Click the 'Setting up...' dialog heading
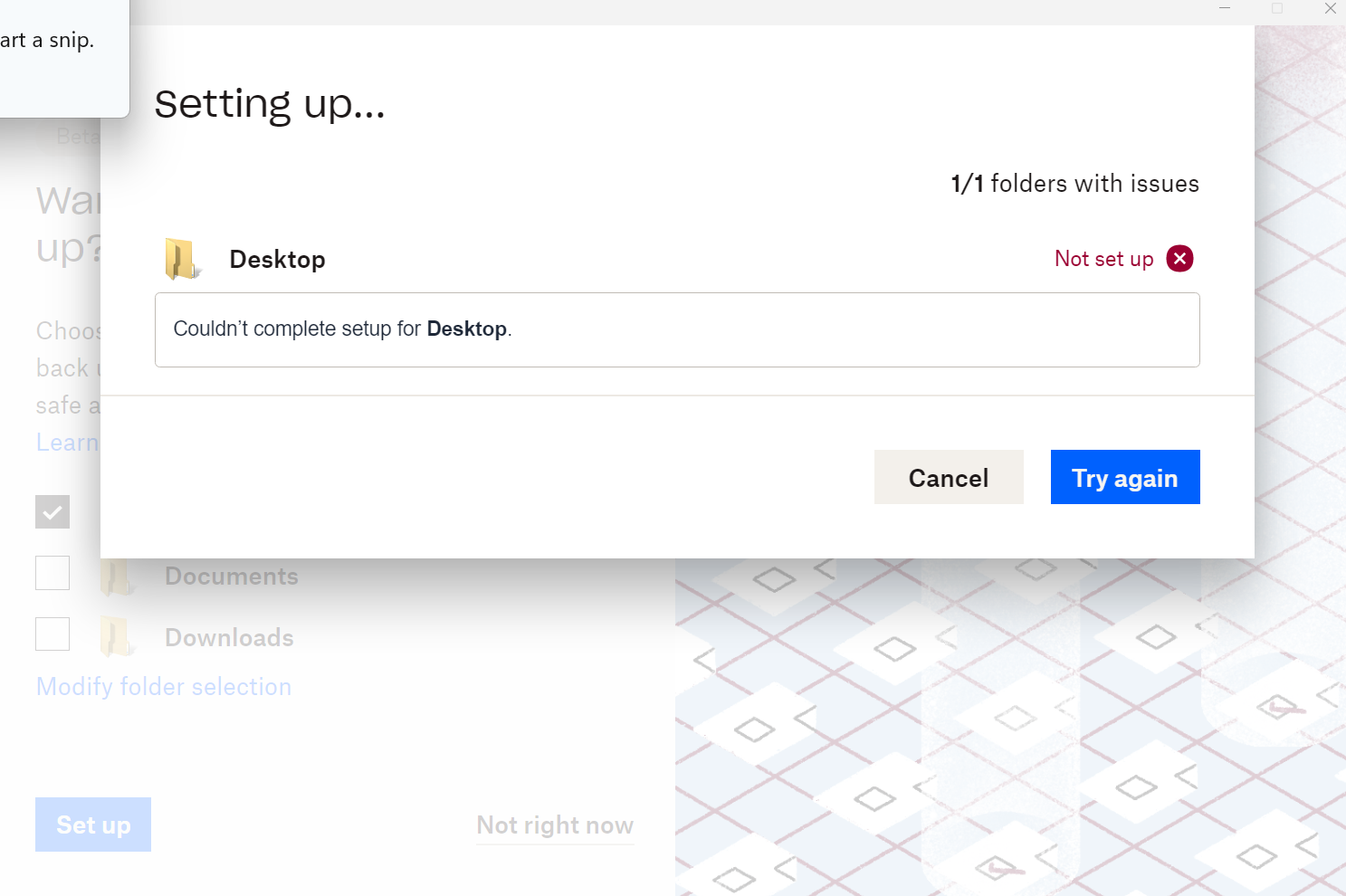1346x896 pixels. pyautogui.click(x=270, y=103)
